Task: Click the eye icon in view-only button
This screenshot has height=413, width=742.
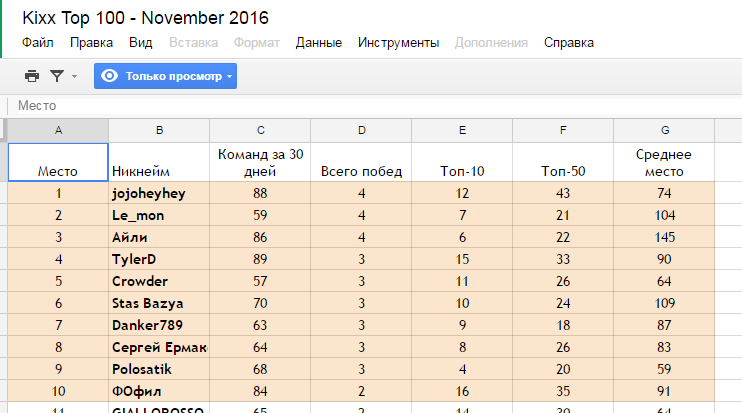Action: 109,76
